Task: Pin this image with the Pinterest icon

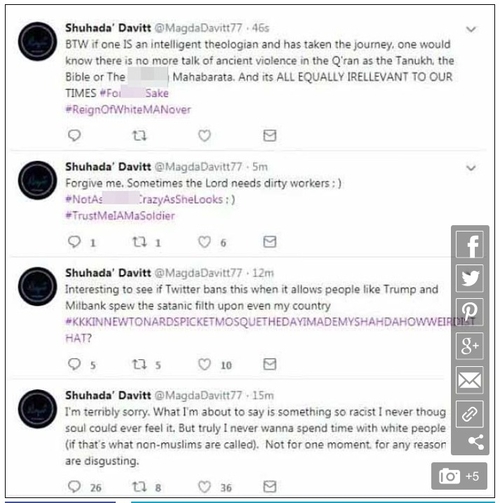Action: 470,312
